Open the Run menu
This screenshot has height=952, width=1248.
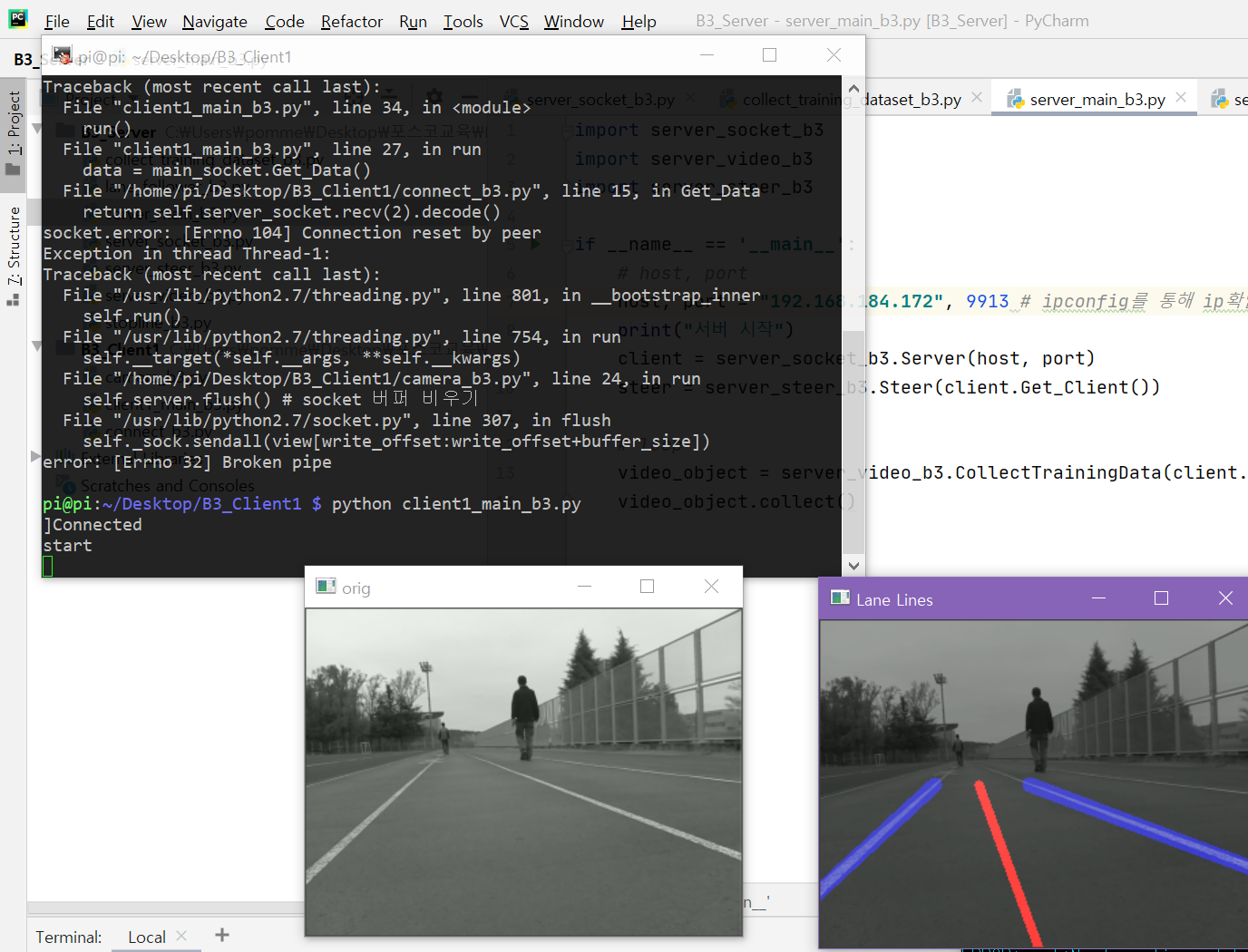413,21
